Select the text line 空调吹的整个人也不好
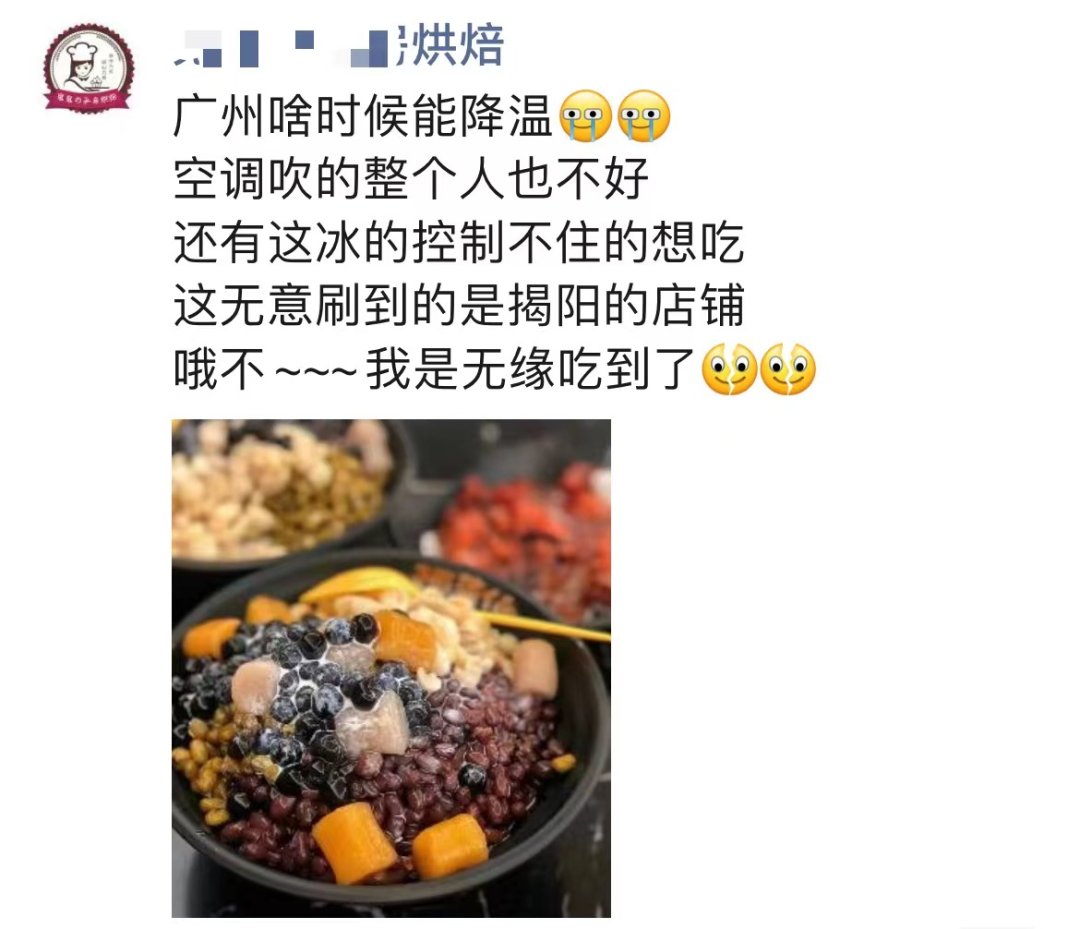1080x929 pixels. tap(411, 179)
